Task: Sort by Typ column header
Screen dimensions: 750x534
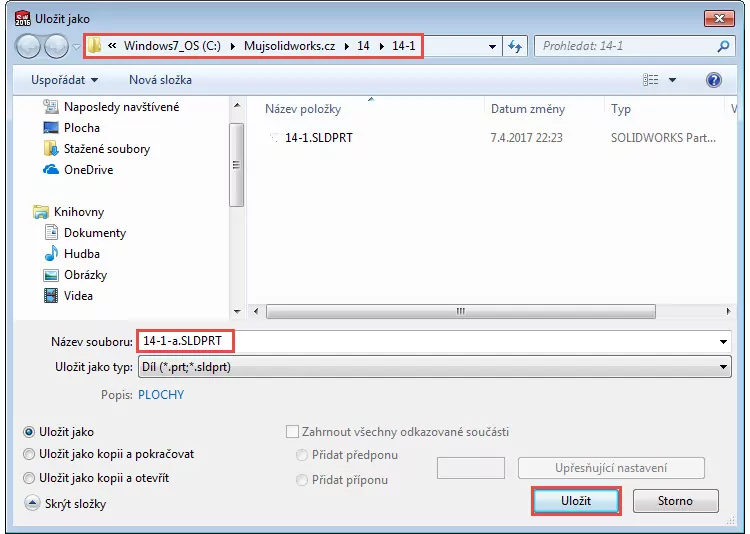Action: click(621, 109)
